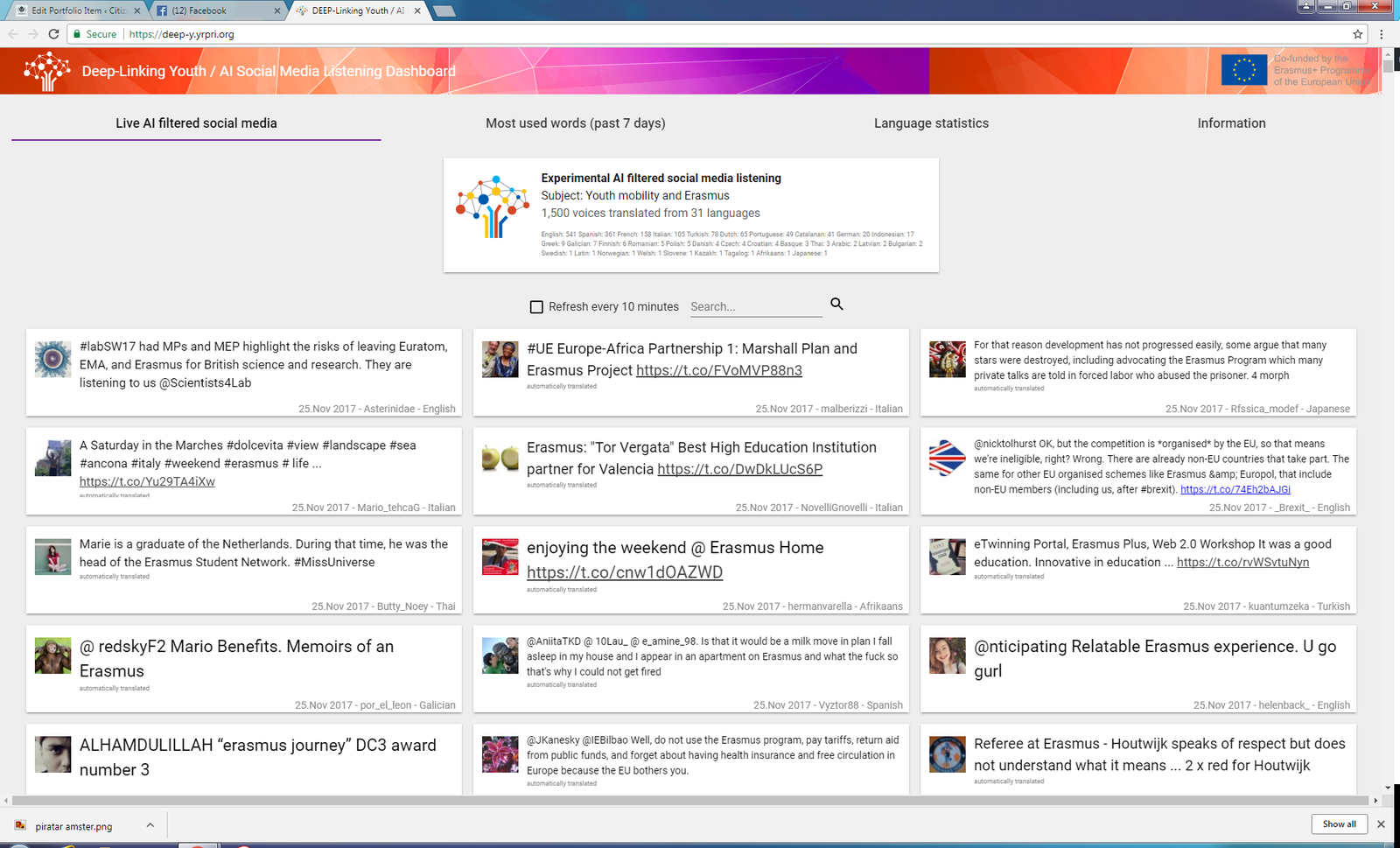The height and width of the screenshot is (848, 1400).
Task: Click footer '25.Nov 2017 - helenbach_ - English'
Action: 1271,705
